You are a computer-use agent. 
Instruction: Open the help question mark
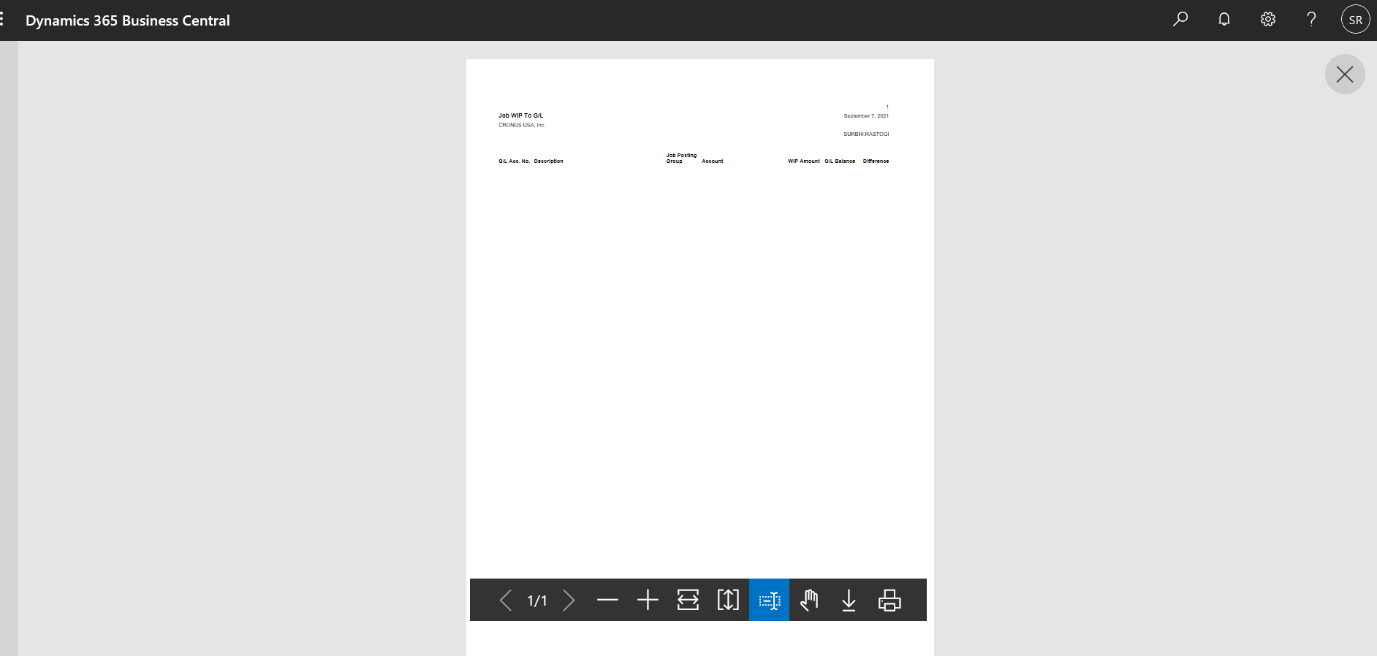coord(1311,19)
